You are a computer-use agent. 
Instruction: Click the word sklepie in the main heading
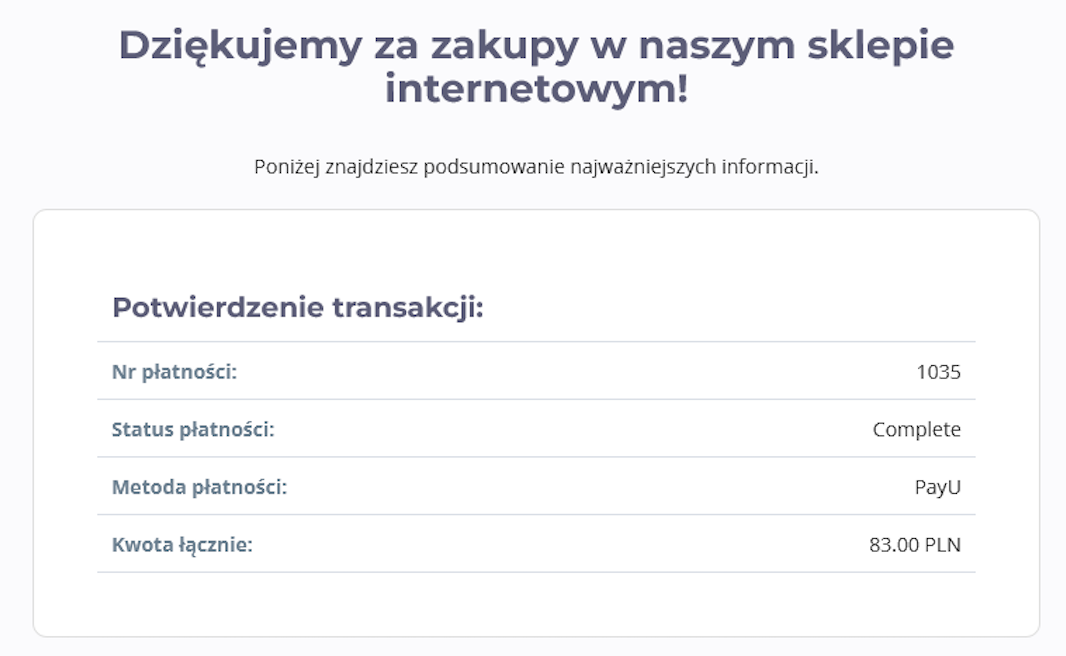pos(880,48)
